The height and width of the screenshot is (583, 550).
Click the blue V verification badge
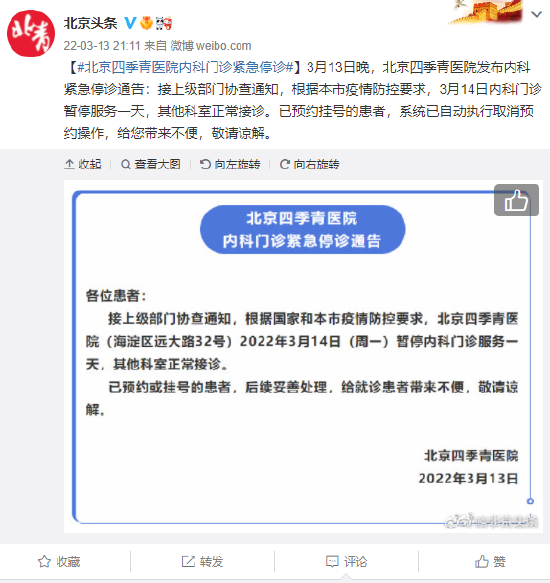(x=130, y=23)
